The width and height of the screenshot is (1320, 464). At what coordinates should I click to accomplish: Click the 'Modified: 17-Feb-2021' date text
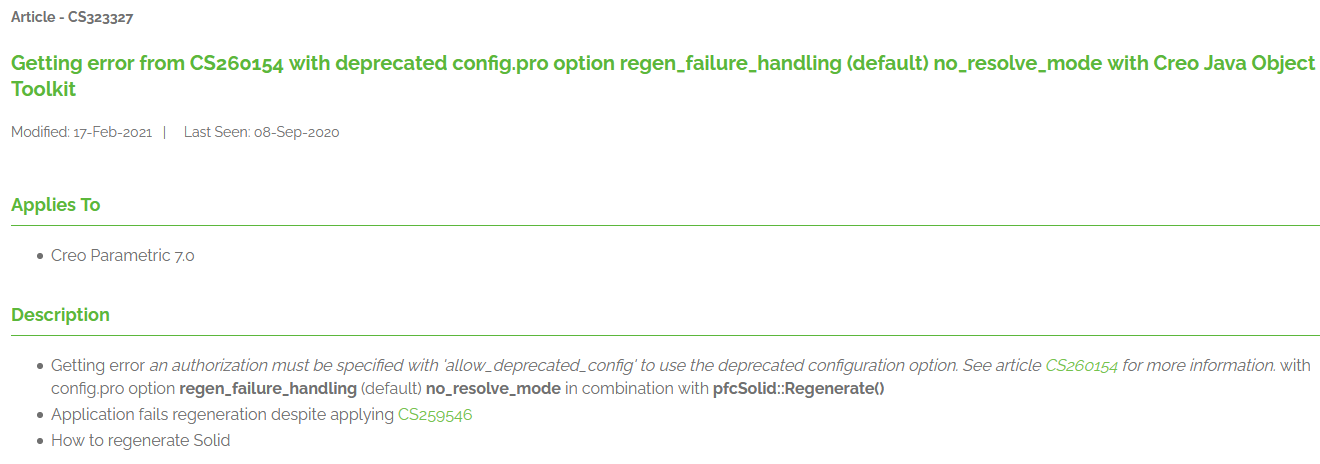coord(82,132)
